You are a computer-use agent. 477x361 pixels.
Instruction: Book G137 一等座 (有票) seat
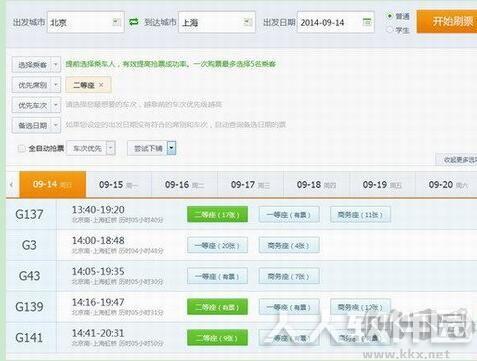tap(289, 214)
